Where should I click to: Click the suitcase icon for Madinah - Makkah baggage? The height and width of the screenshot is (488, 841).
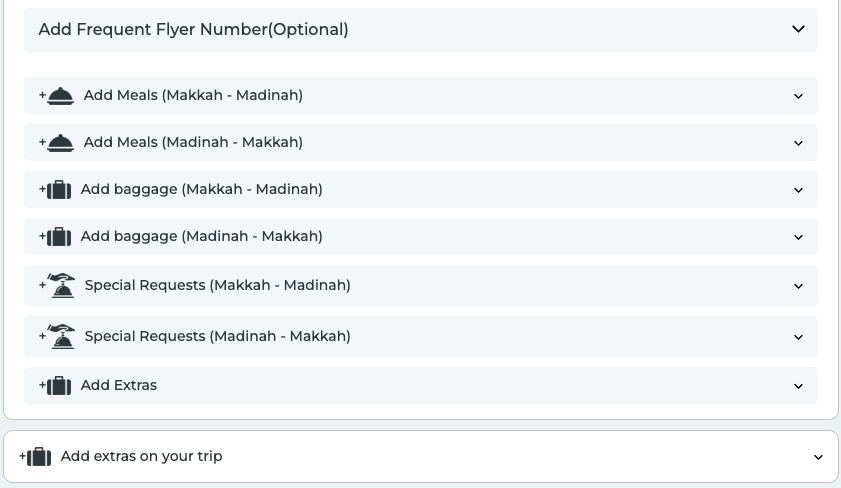[x=59, y=237]
